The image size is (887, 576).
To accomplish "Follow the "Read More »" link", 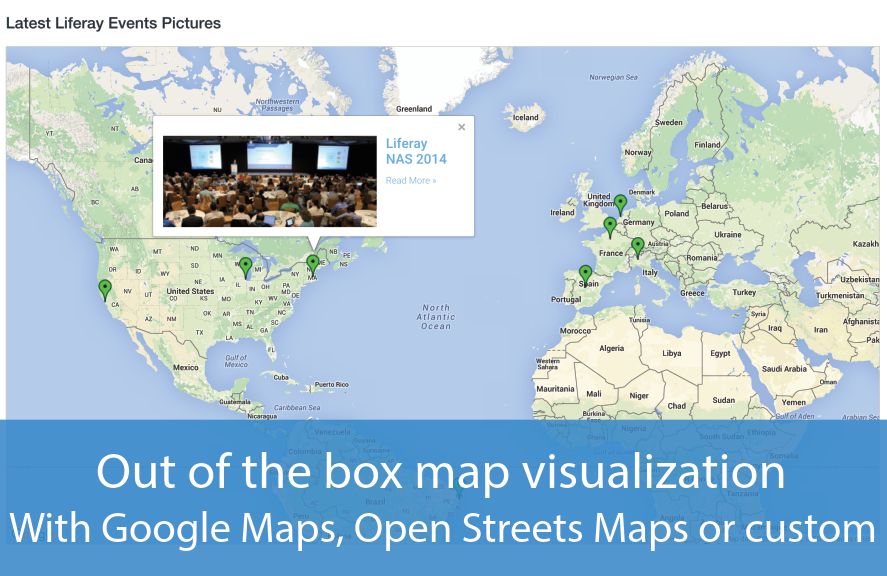I will [x=410, y=181].
